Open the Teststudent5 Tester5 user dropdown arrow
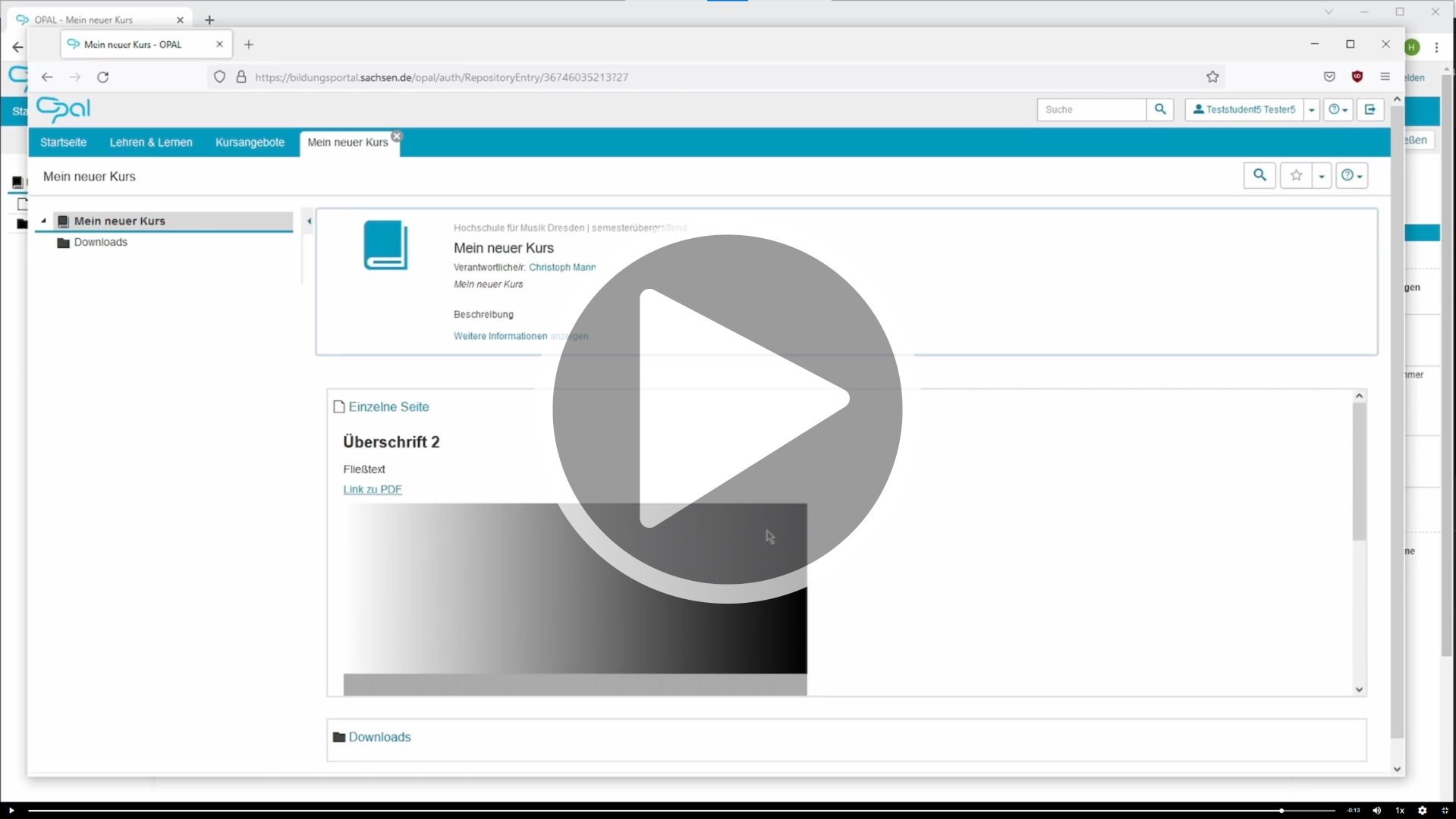 pyautogui.click(x=1311, y=110)
